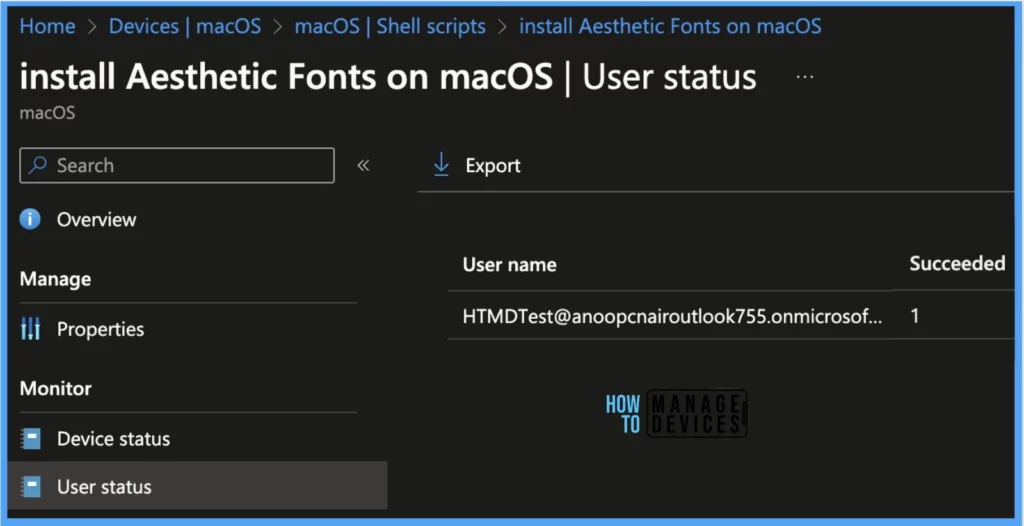Click the Manage section heading
Viewport: 1024px width, 526px height.
[56, 279]
